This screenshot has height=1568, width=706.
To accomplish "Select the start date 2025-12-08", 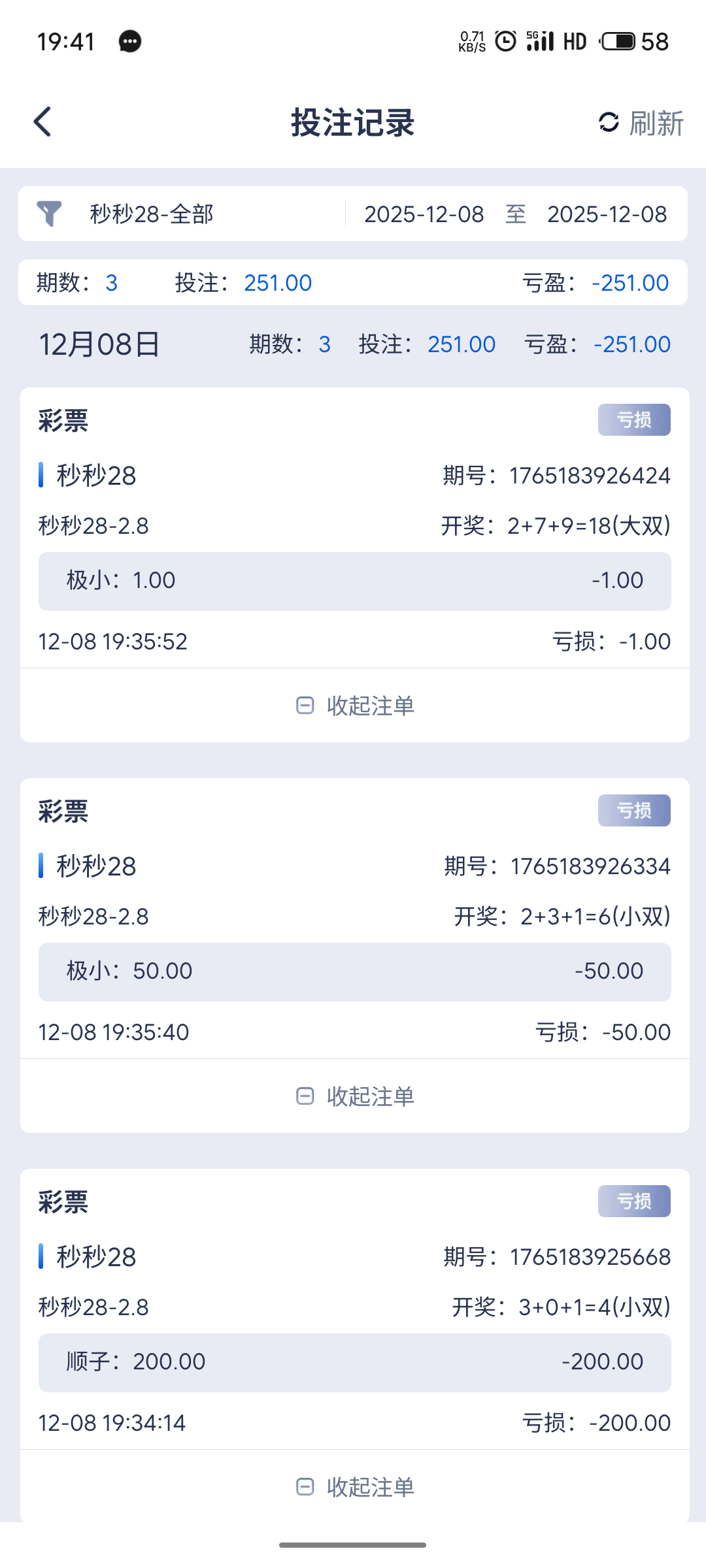I will pyautogui.click(x=424, y=214).
